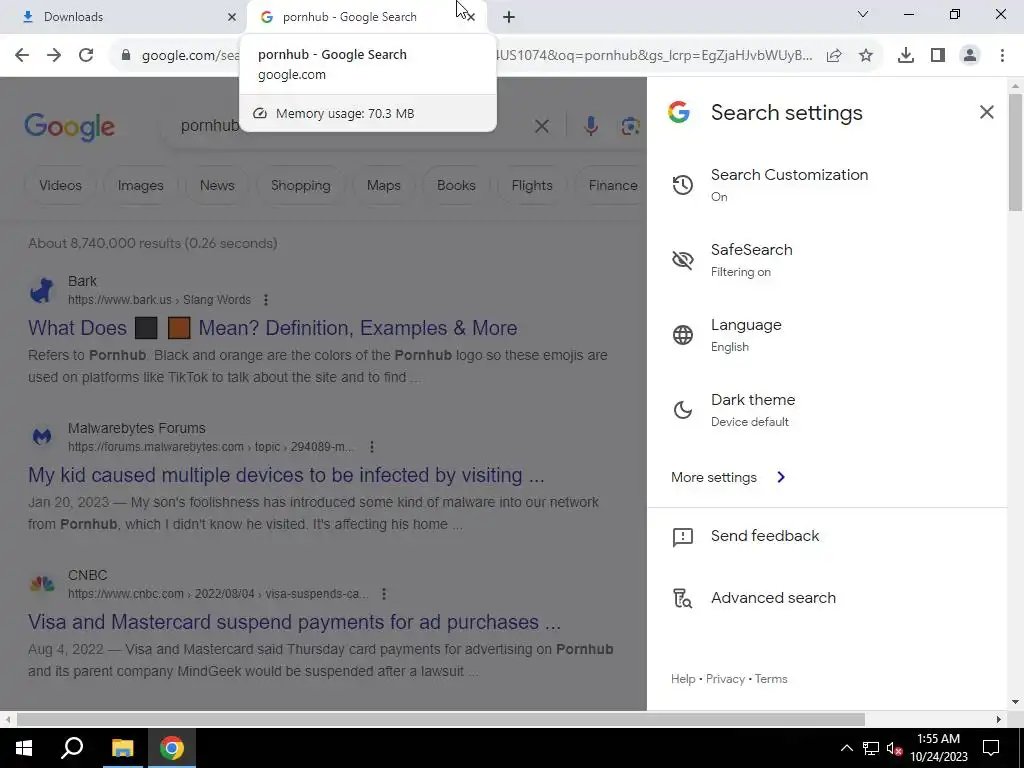The width and height of the screenshot is (1024, 768).
Task: Filter results by Flights
Action: tap(532, 185)
